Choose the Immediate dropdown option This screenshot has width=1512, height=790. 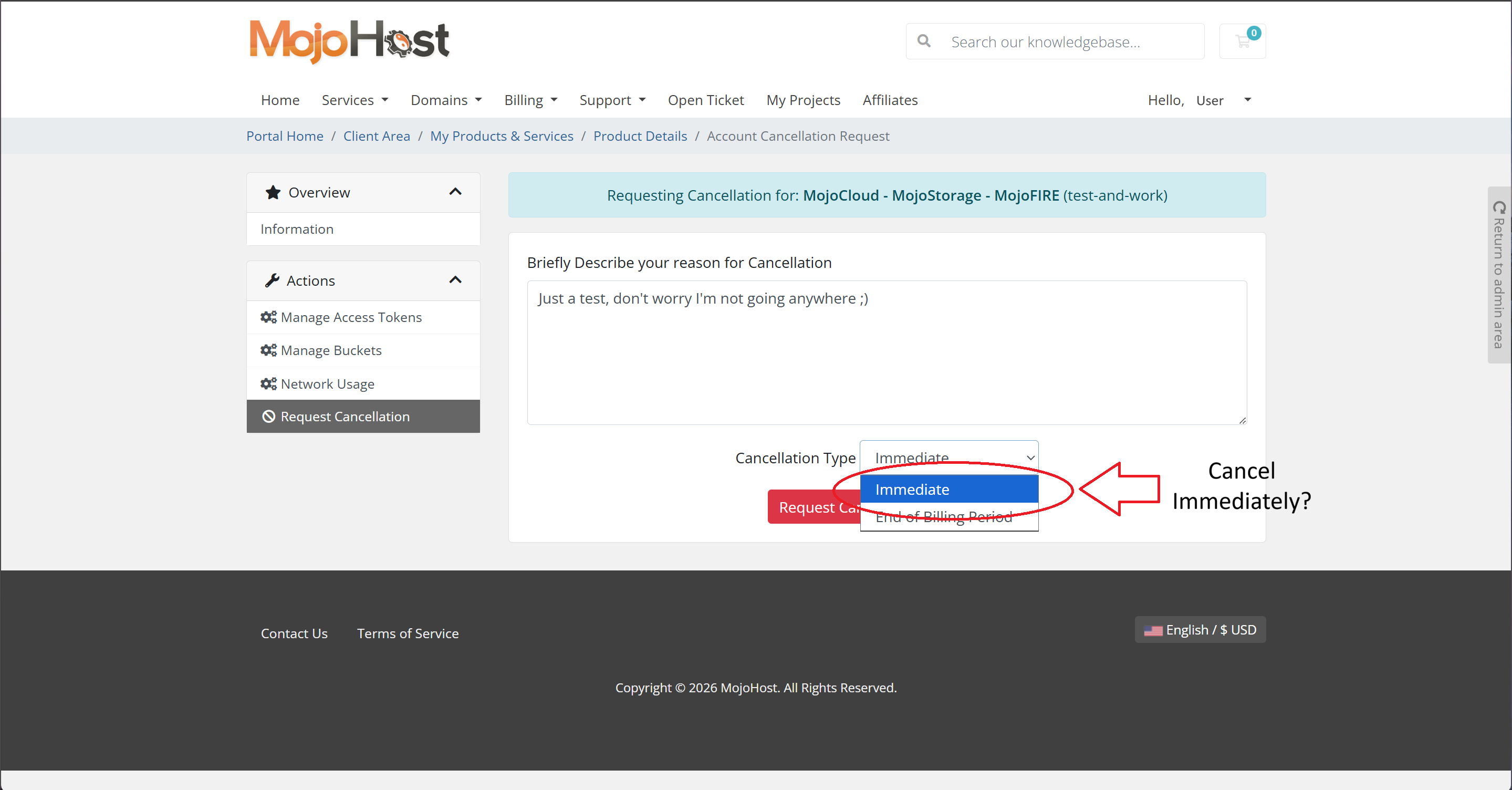tap(948, 490)
